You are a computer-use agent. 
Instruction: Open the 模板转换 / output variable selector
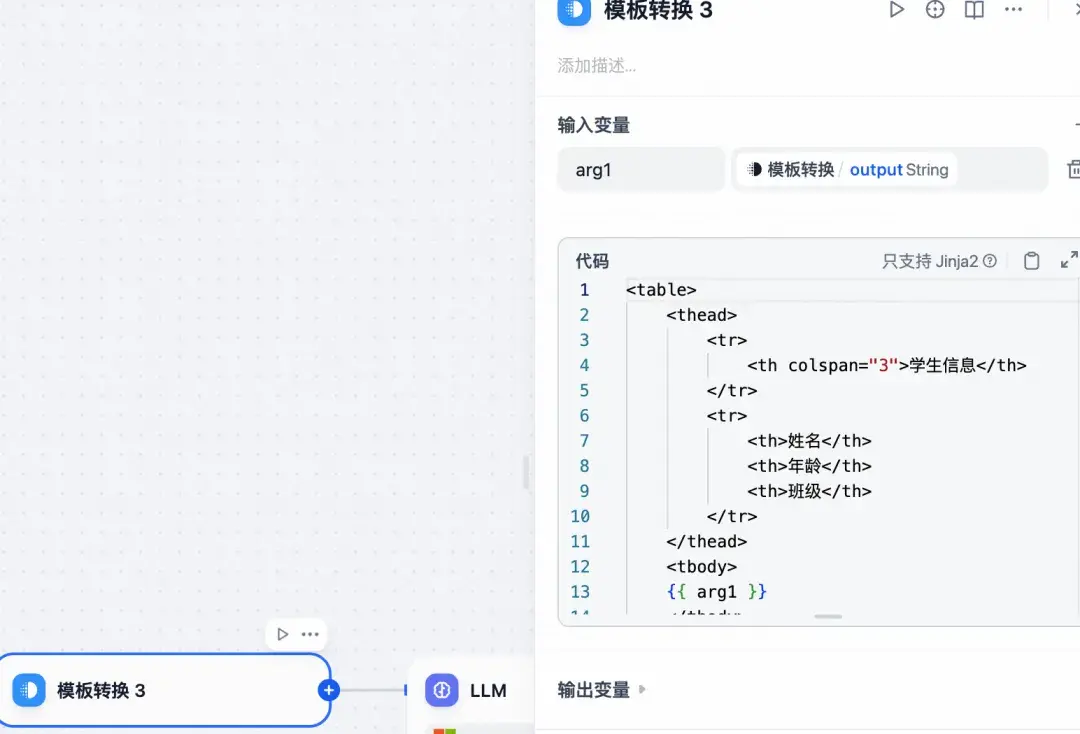pyautogui.click(x=889, y=169)
